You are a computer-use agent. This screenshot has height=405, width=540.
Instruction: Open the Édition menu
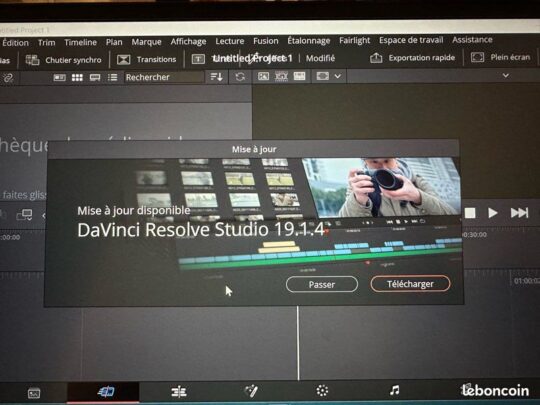(x=15, y=43)
